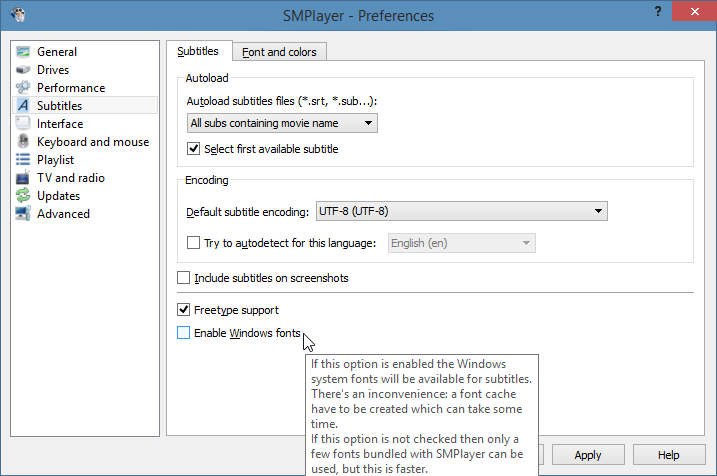Select the Subtitles tab

pyautogui.click(x=198, y=51)
